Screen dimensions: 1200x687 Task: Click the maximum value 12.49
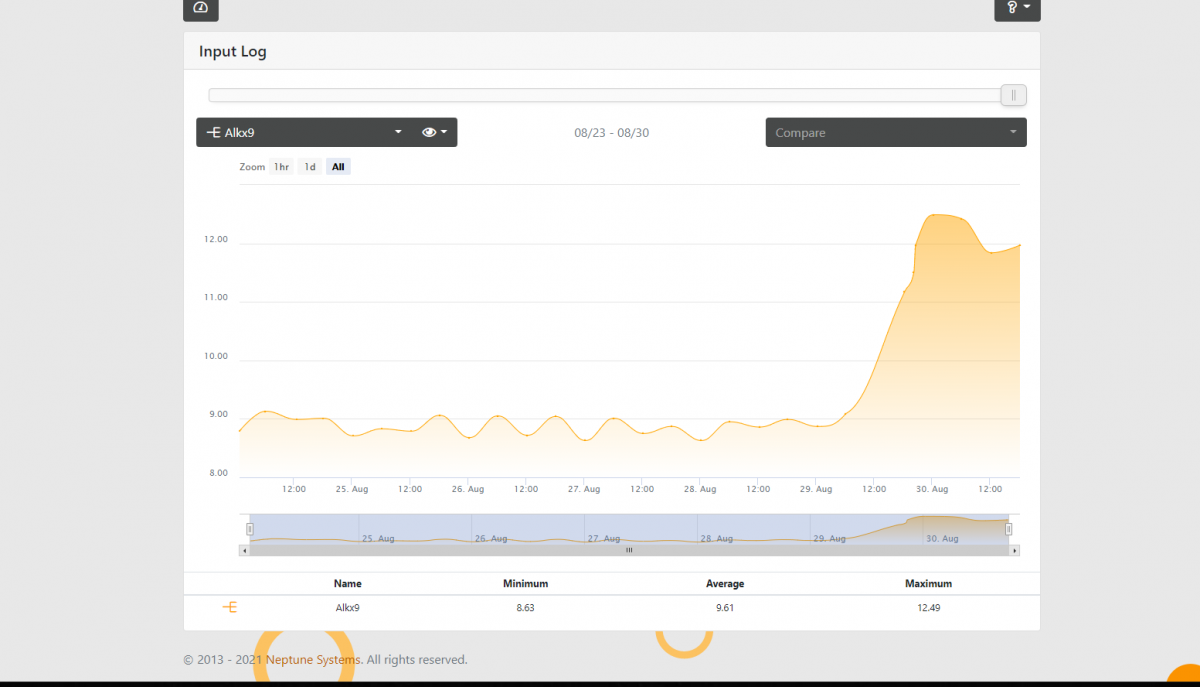928,607
